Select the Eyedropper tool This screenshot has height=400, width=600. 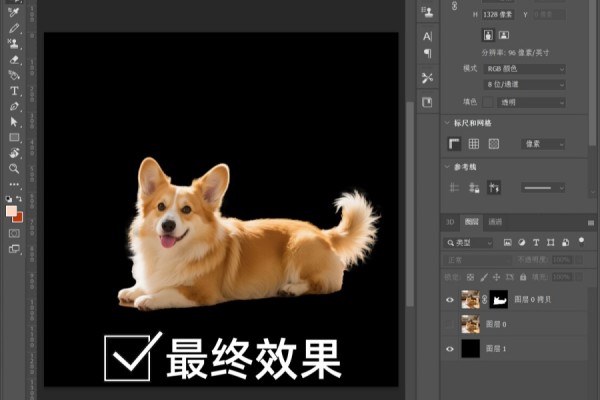click(14, 12)
